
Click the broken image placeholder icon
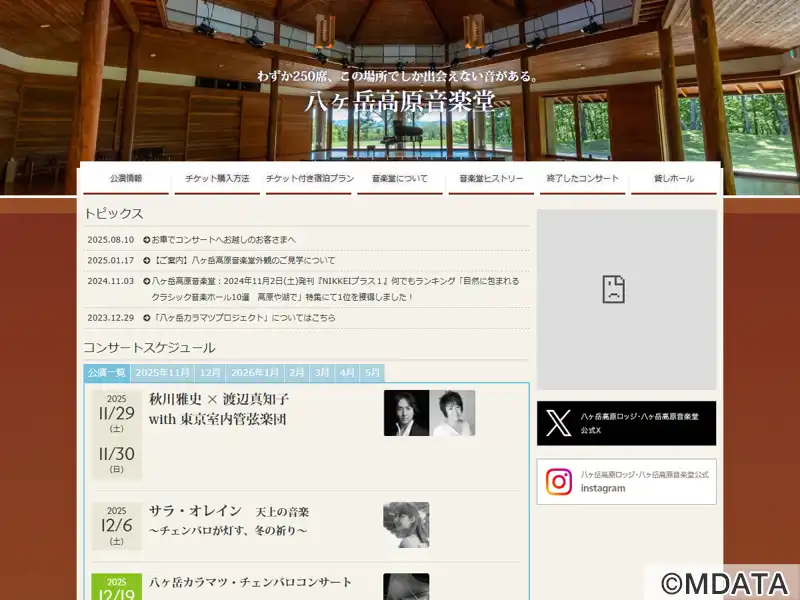(x=613, y=290)
